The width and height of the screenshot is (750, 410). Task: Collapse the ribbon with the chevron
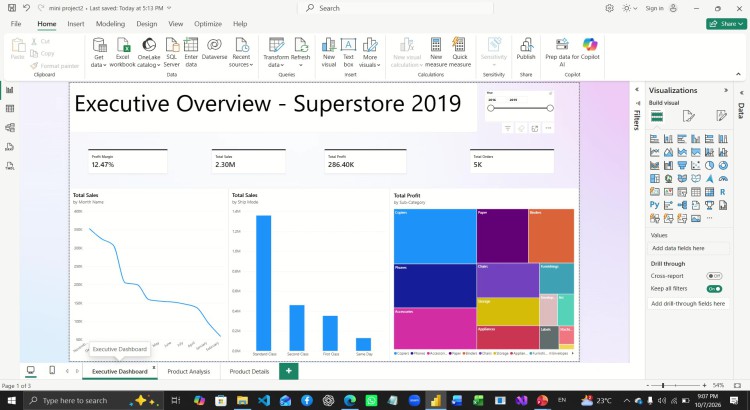(738, 74)
